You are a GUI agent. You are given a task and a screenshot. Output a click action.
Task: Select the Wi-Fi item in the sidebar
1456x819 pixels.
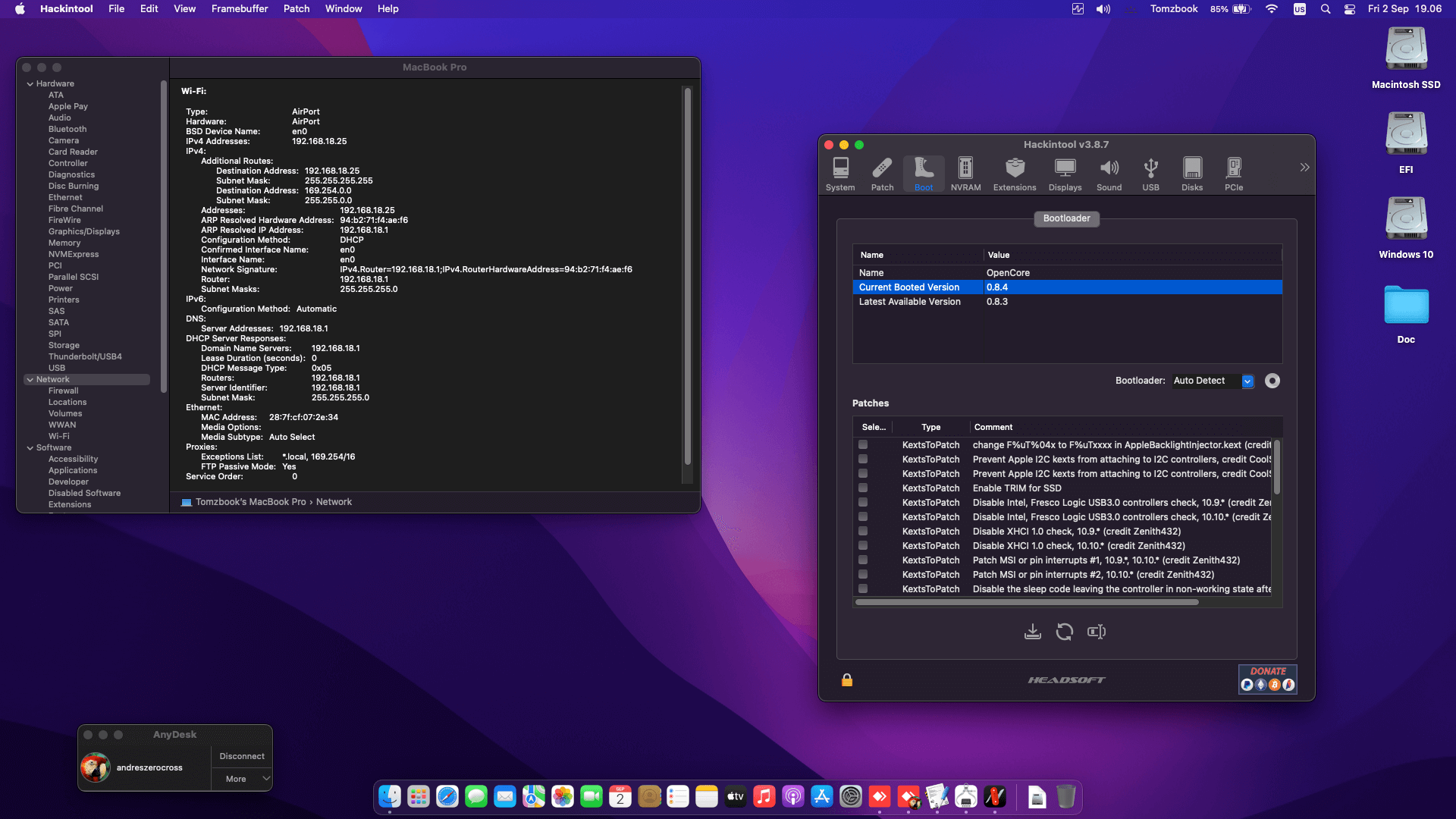pyautogui.click(x=59, y=436)
